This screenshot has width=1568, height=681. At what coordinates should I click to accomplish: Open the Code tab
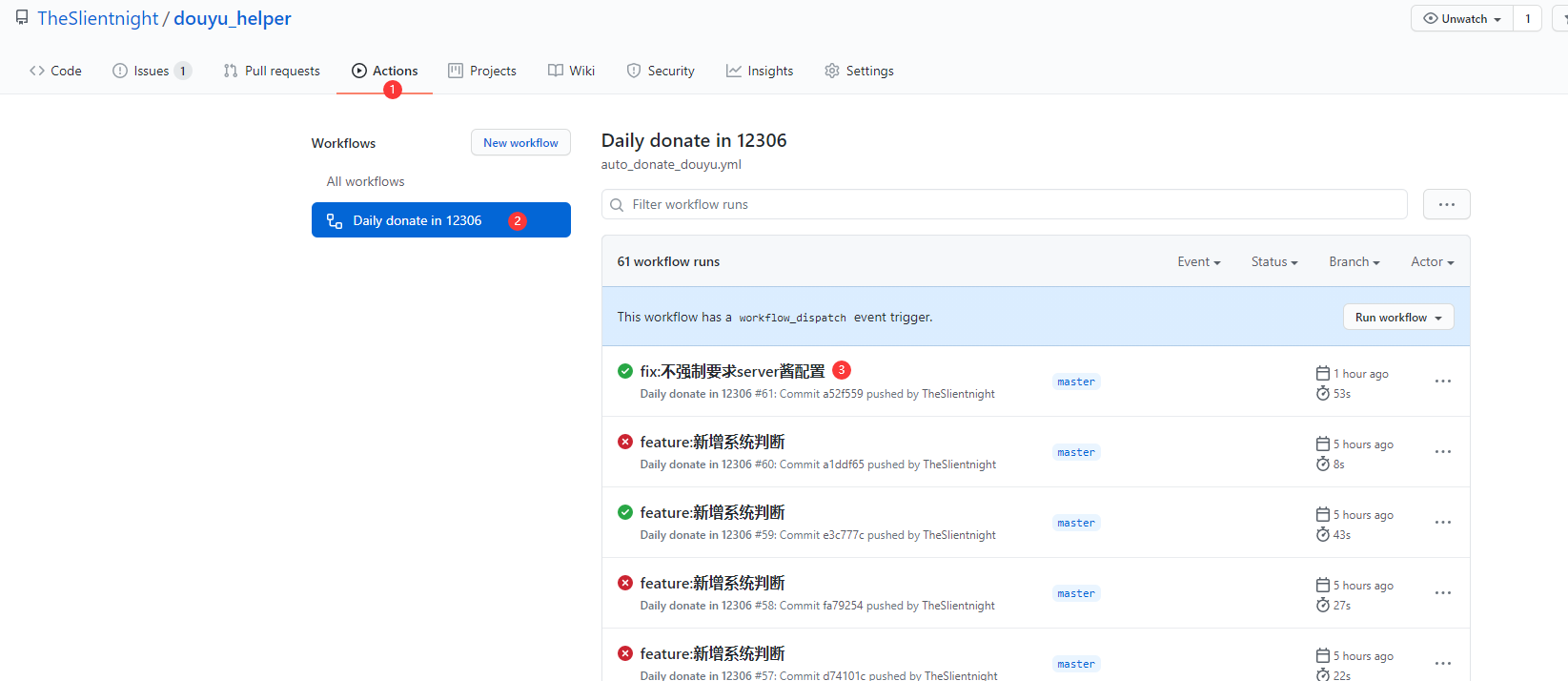point(55,71)
